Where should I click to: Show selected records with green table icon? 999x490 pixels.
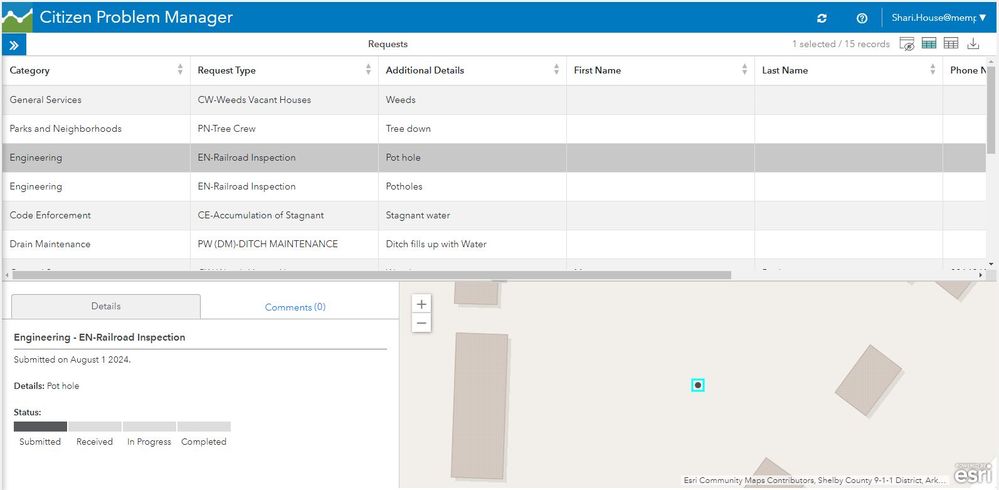[929, 44]
